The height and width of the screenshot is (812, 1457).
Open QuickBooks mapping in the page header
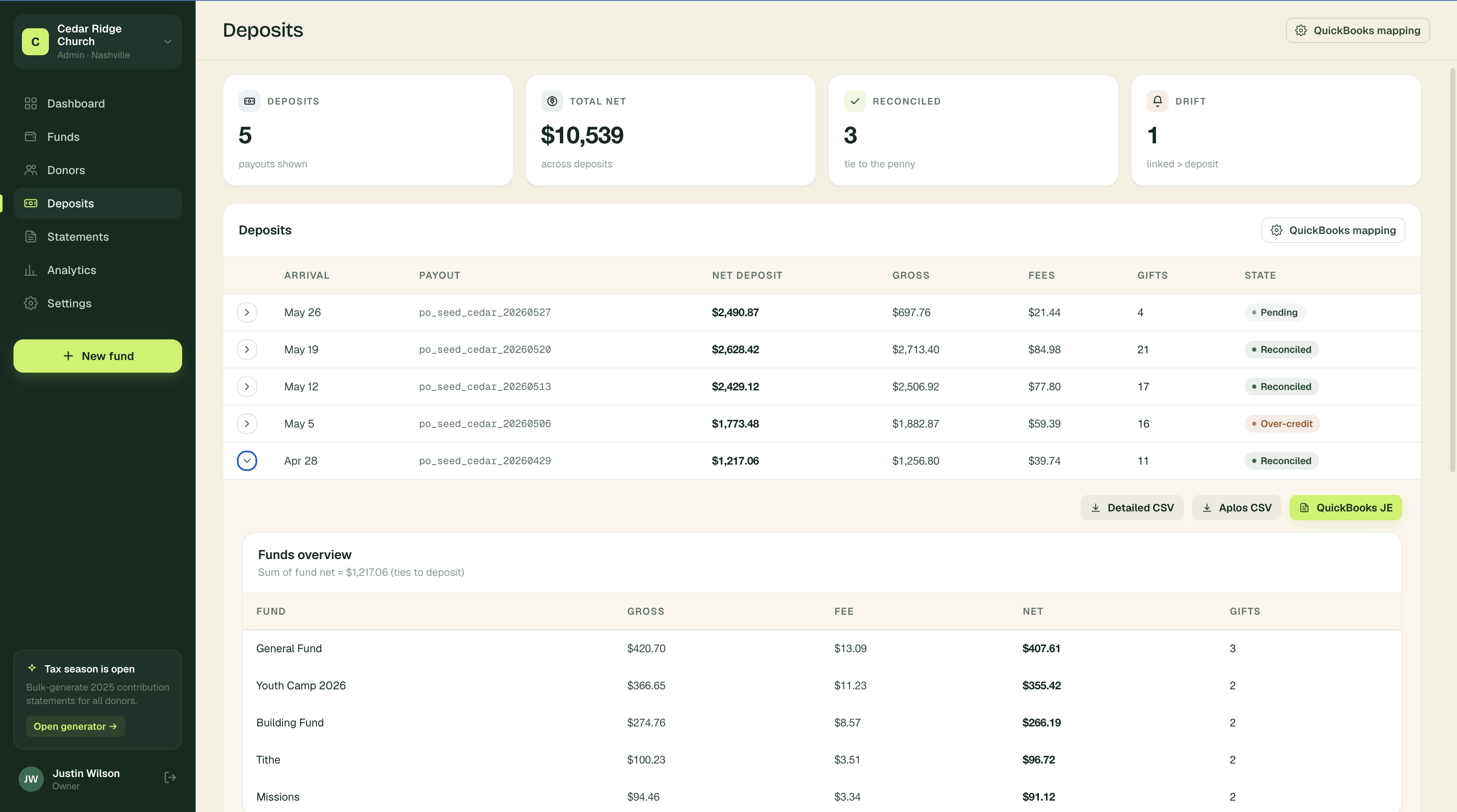point(1358,30)
